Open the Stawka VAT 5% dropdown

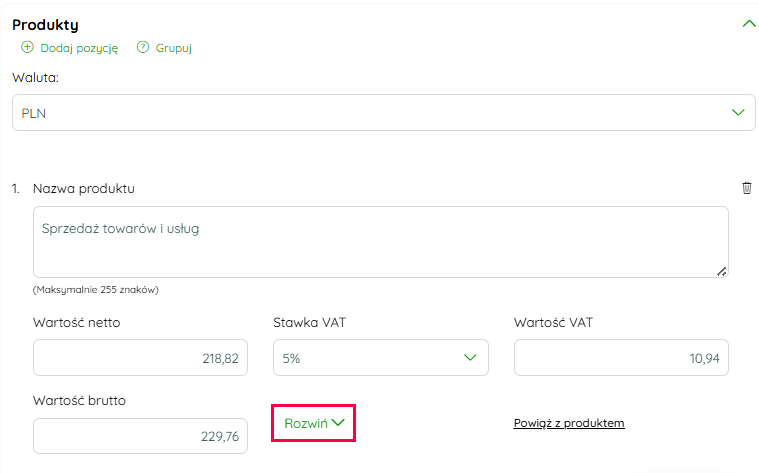tap(380, 357)
